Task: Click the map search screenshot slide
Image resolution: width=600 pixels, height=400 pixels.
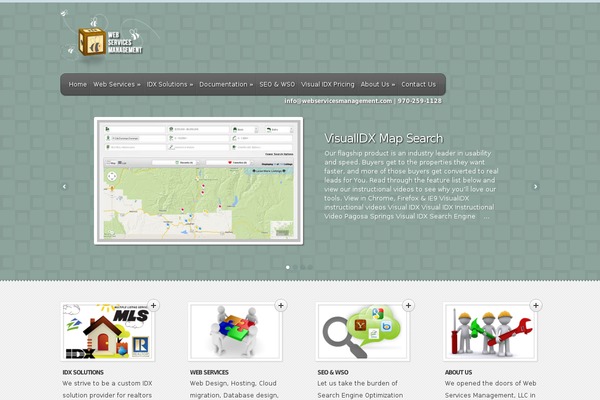Action: 199,181
